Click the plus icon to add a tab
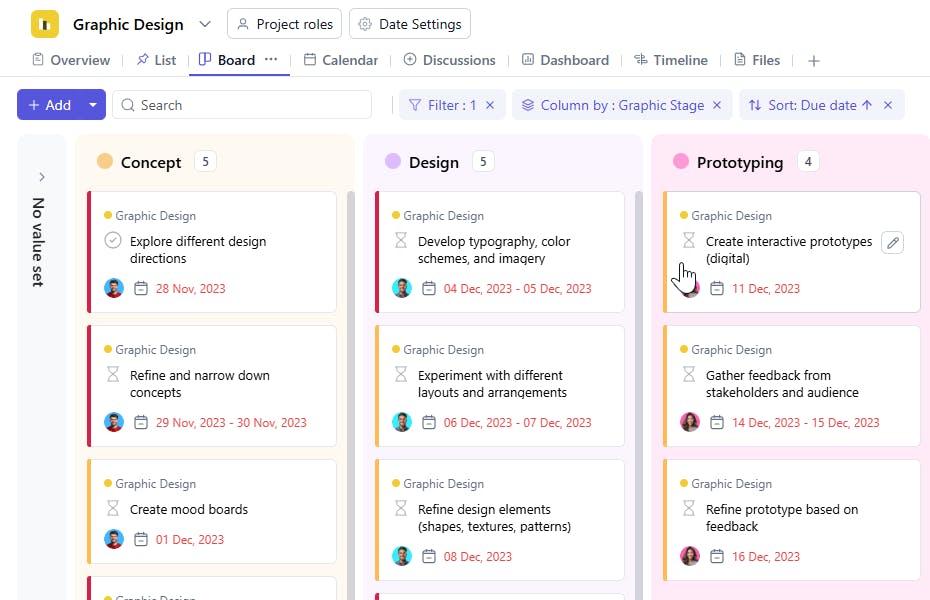The width and height of the screenshot is (930, 600). tap(814, 61)
